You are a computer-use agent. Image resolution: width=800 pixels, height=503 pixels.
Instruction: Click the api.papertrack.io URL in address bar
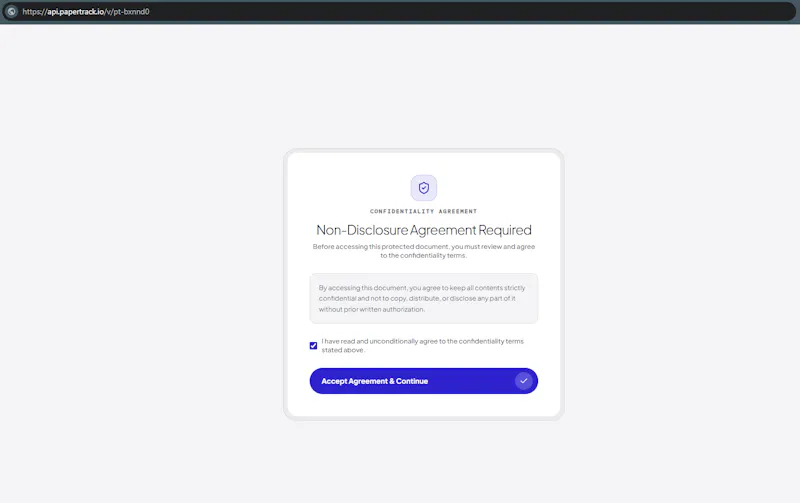(86, 11)
